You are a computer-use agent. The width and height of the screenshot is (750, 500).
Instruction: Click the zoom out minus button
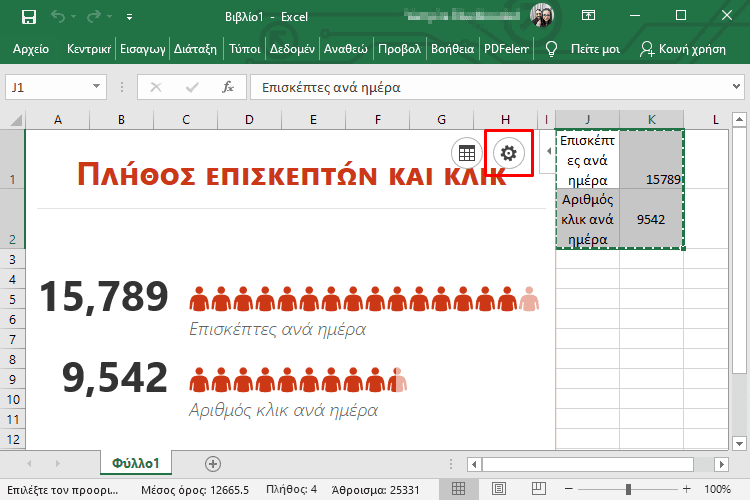pyautogui.click(x=568, y=489)
